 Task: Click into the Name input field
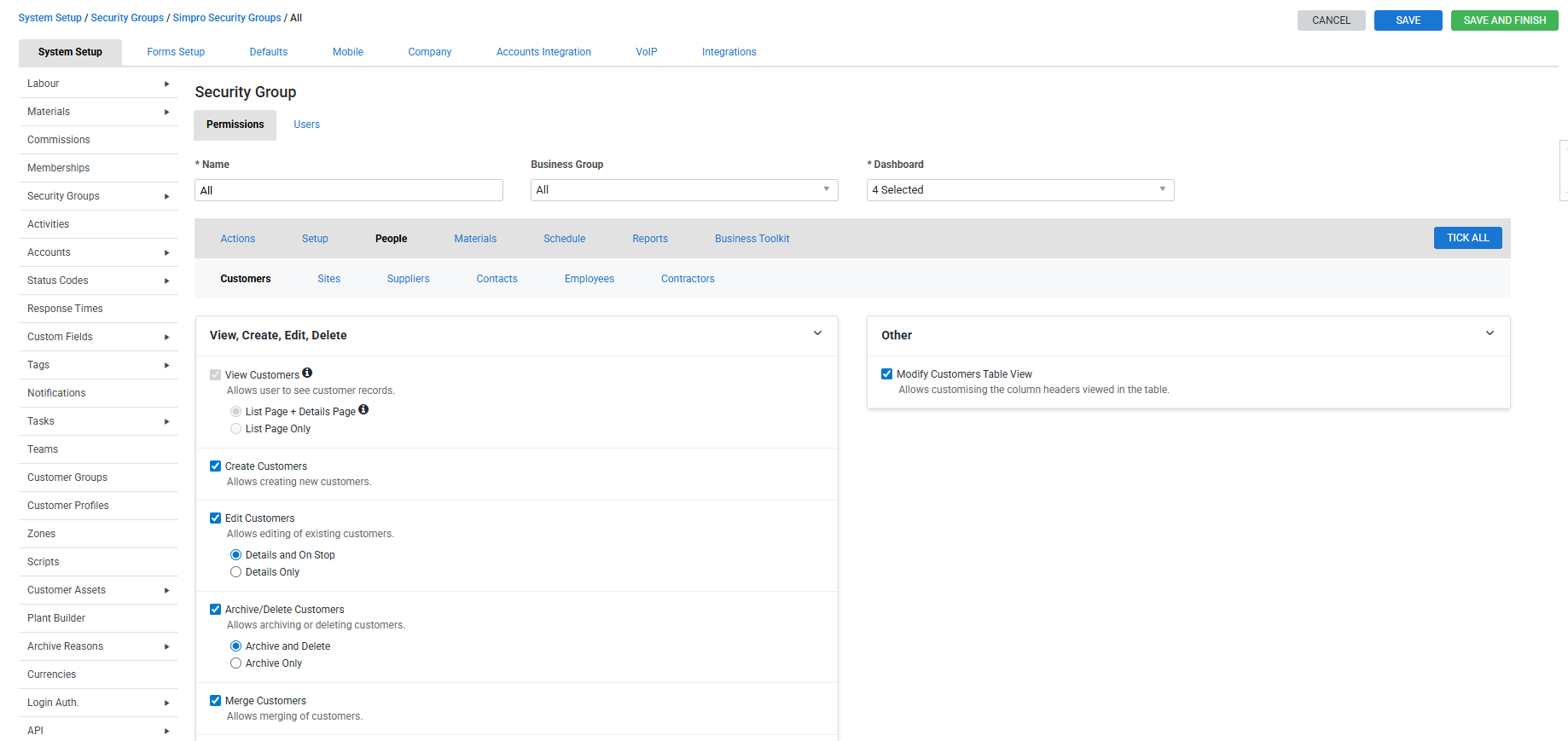[x=349, y=190]
